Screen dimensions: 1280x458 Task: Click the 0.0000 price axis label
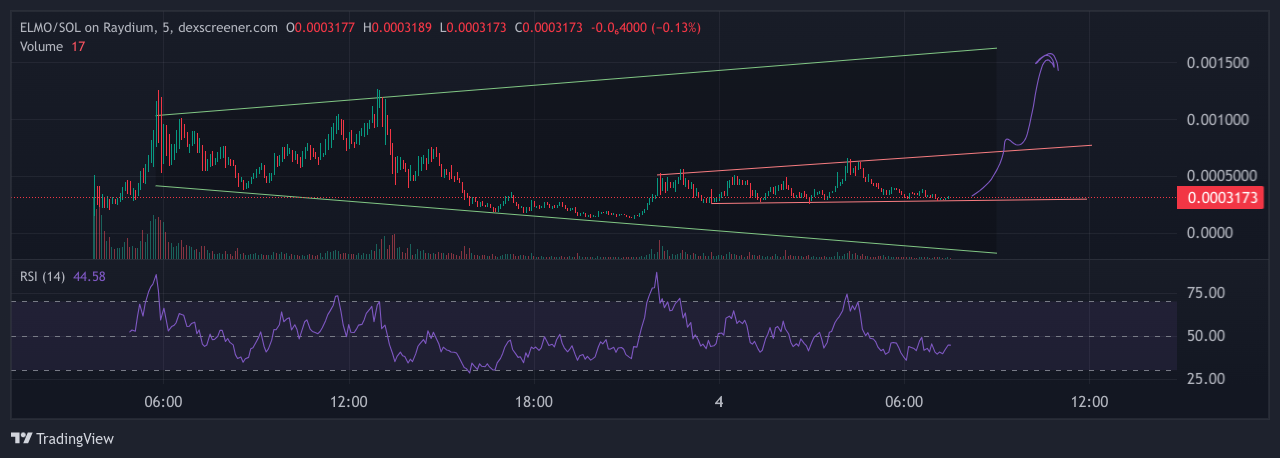point(1212,232)
